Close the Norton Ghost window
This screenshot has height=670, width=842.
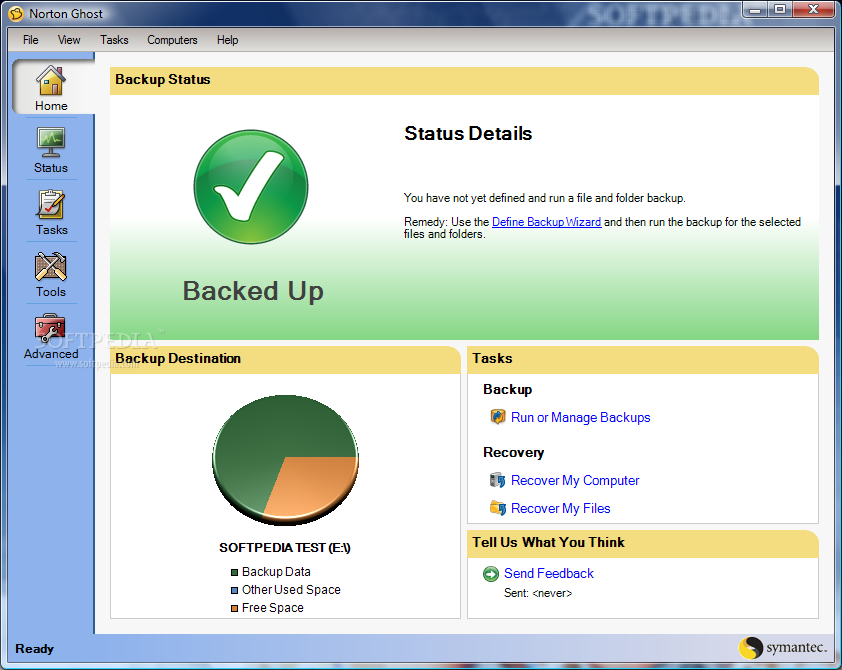tap(814, 9)
